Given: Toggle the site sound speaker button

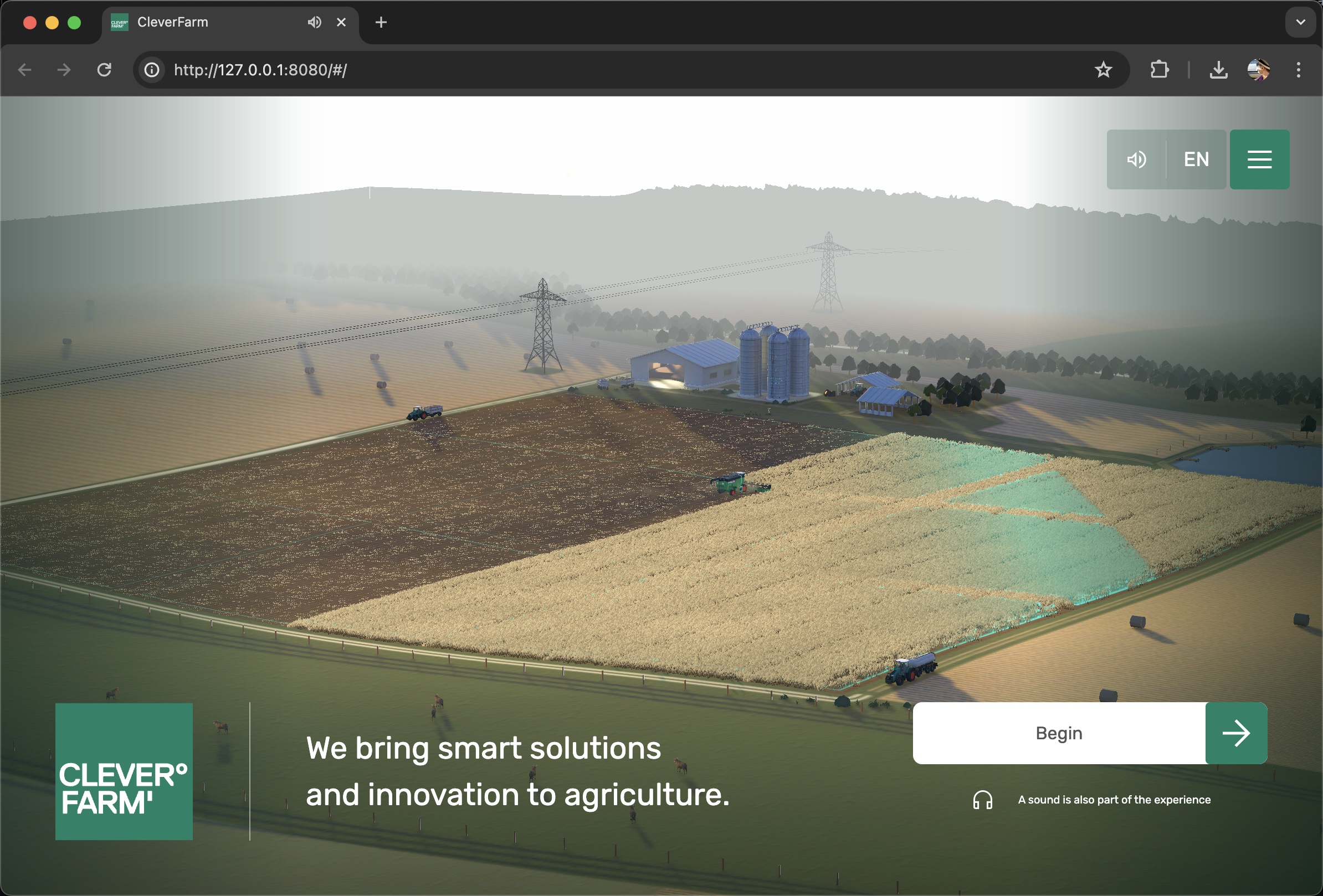Looking at the screenshot, I should click(1136, 159).
